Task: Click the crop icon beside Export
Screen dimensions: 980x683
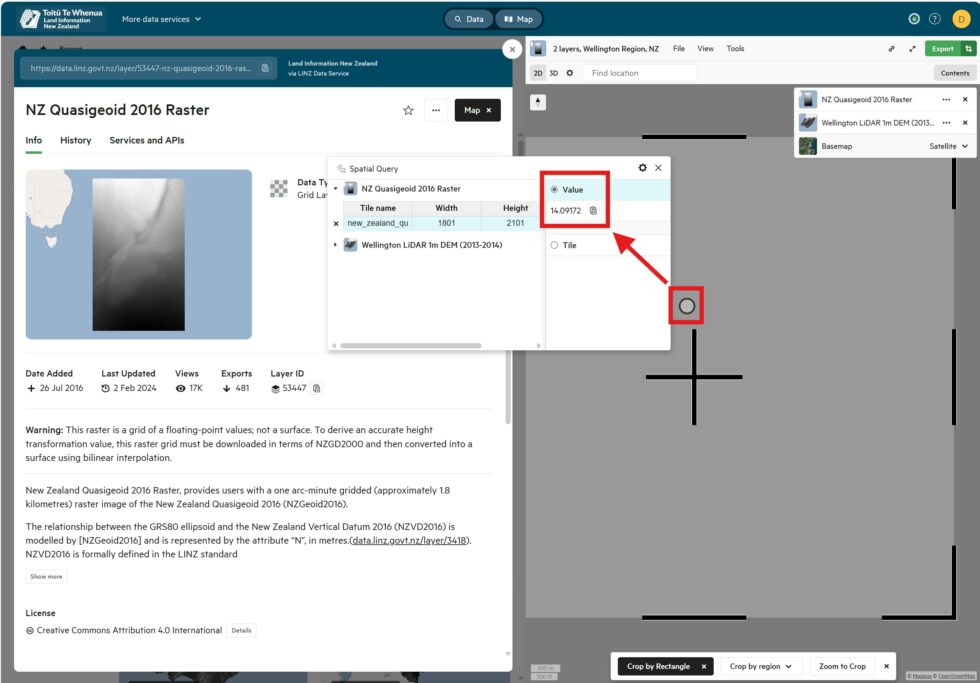Action: tap(968, 49)
